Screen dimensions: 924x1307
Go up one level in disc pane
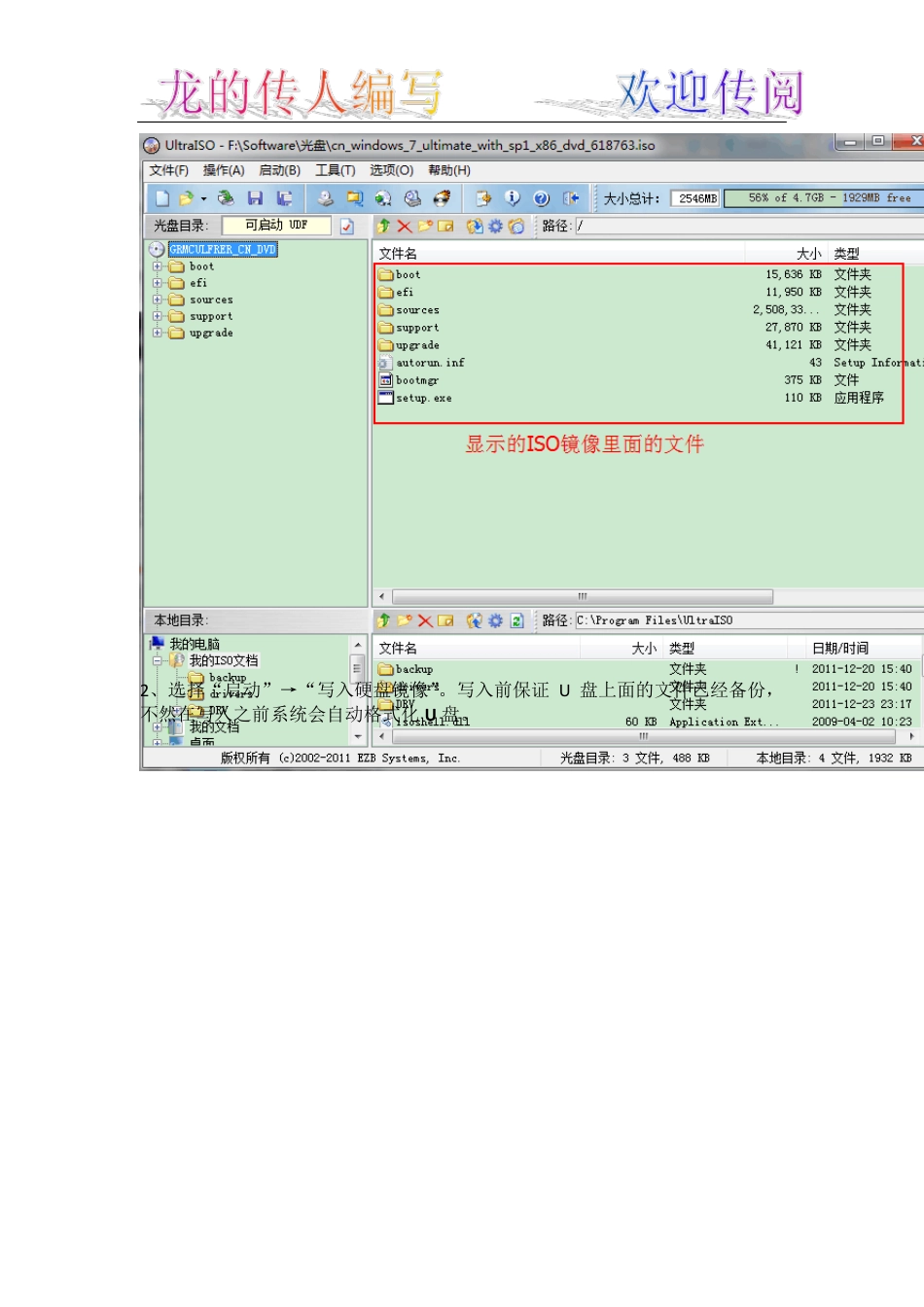coord(383,226)
